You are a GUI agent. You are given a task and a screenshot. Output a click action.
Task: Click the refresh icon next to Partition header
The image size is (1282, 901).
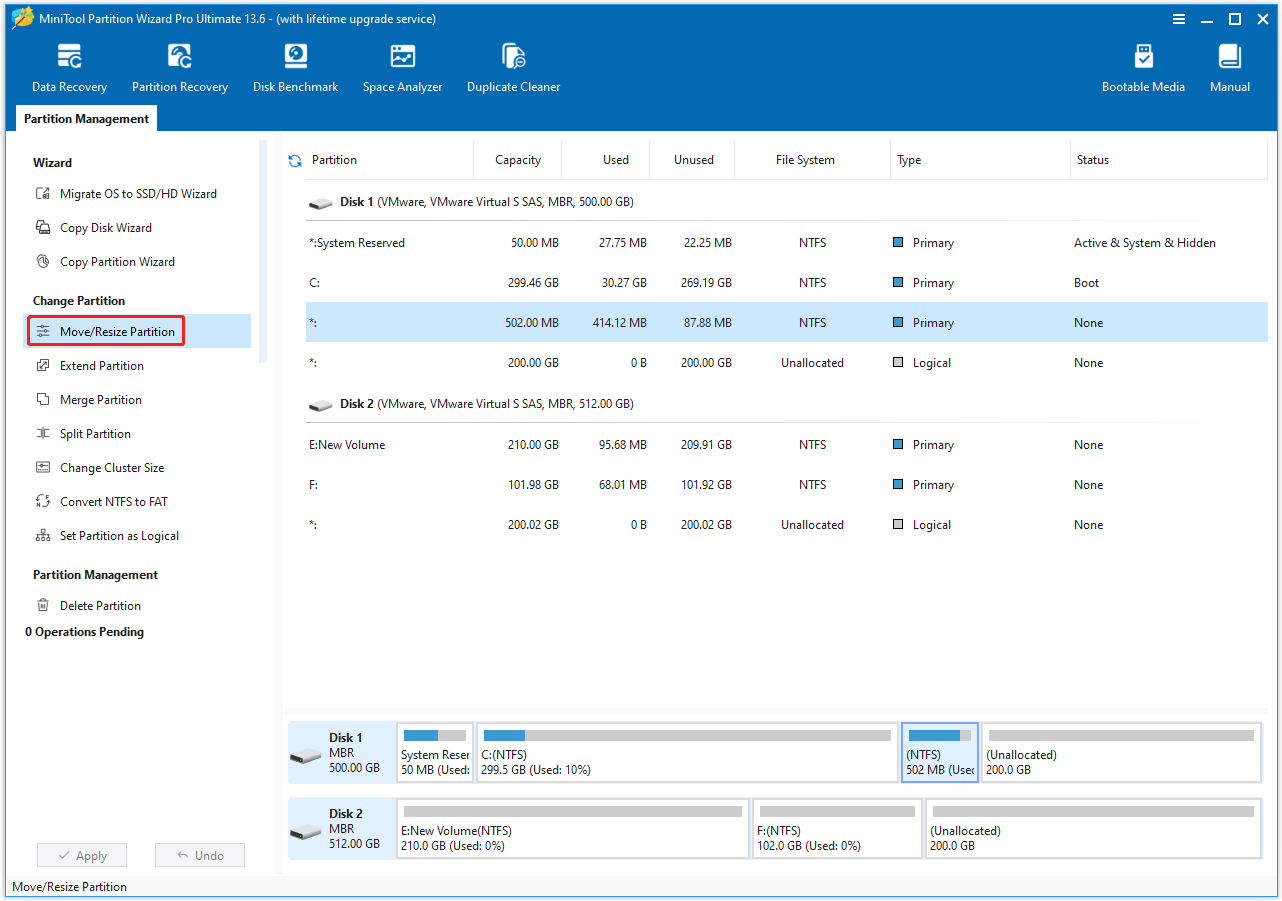(295, 160)
